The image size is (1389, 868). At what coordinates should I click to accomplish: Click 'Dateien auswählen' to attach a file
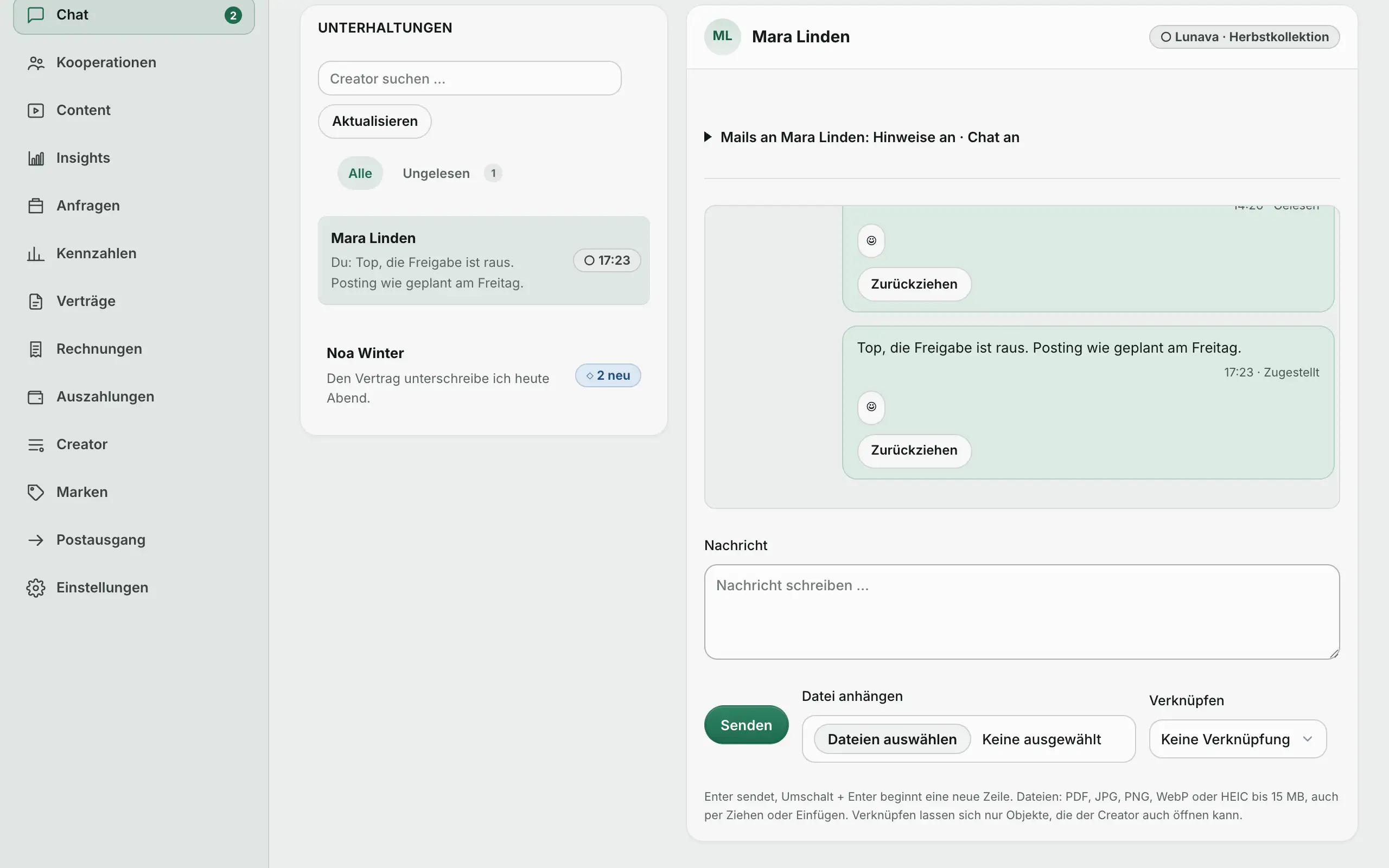pyautogui.click(x=892, y=739)
